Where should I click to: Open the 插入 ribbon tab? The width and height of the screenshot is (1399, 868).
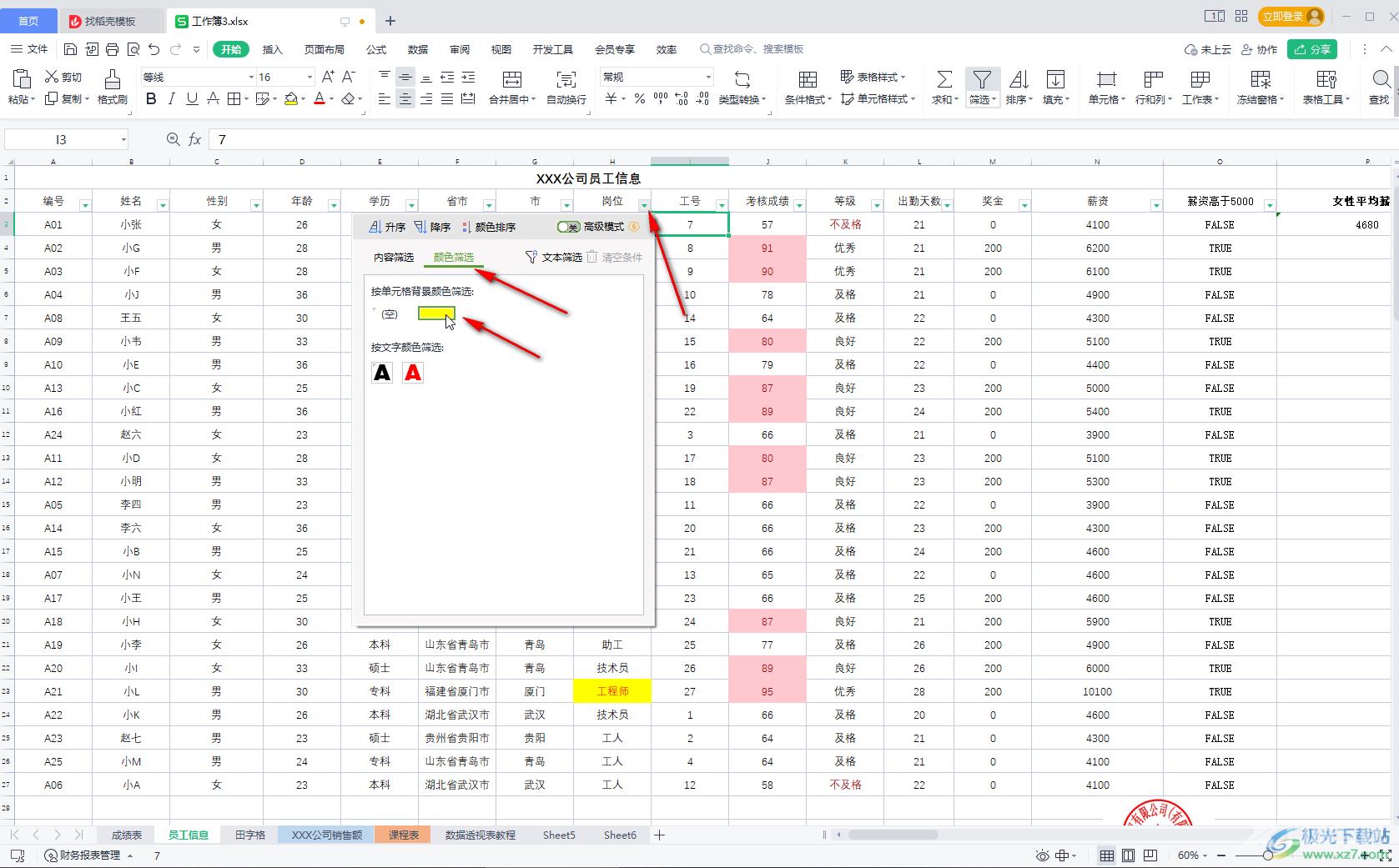point(273,49)
